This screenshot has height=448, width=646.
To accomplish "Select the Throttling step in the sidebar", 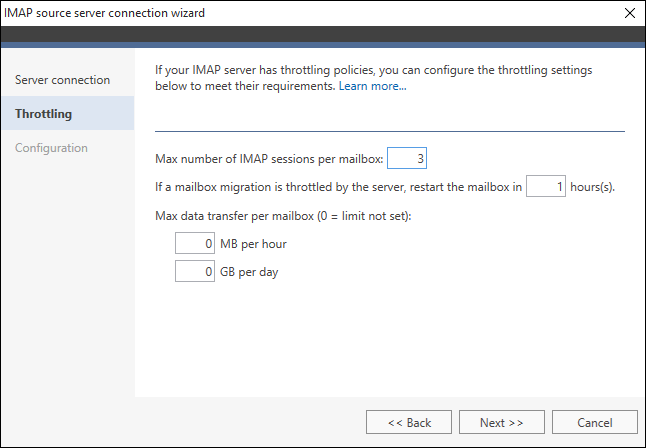I will tap(68, 113).
